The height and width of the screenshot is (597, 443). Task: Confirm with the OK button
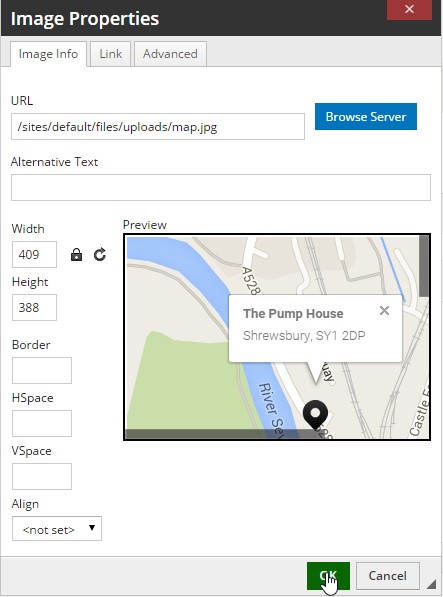pyautogui.click(x=328, y=576)
